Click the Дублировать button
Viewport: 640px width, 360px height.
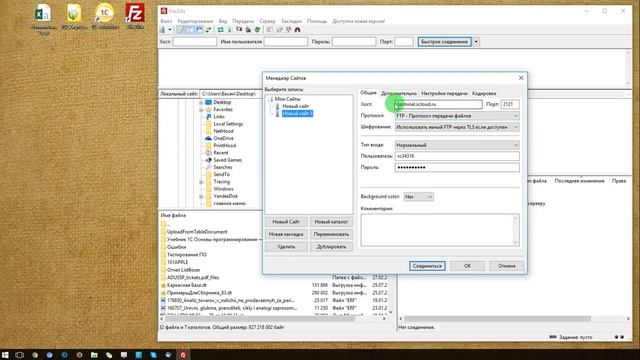click(331, 247)
